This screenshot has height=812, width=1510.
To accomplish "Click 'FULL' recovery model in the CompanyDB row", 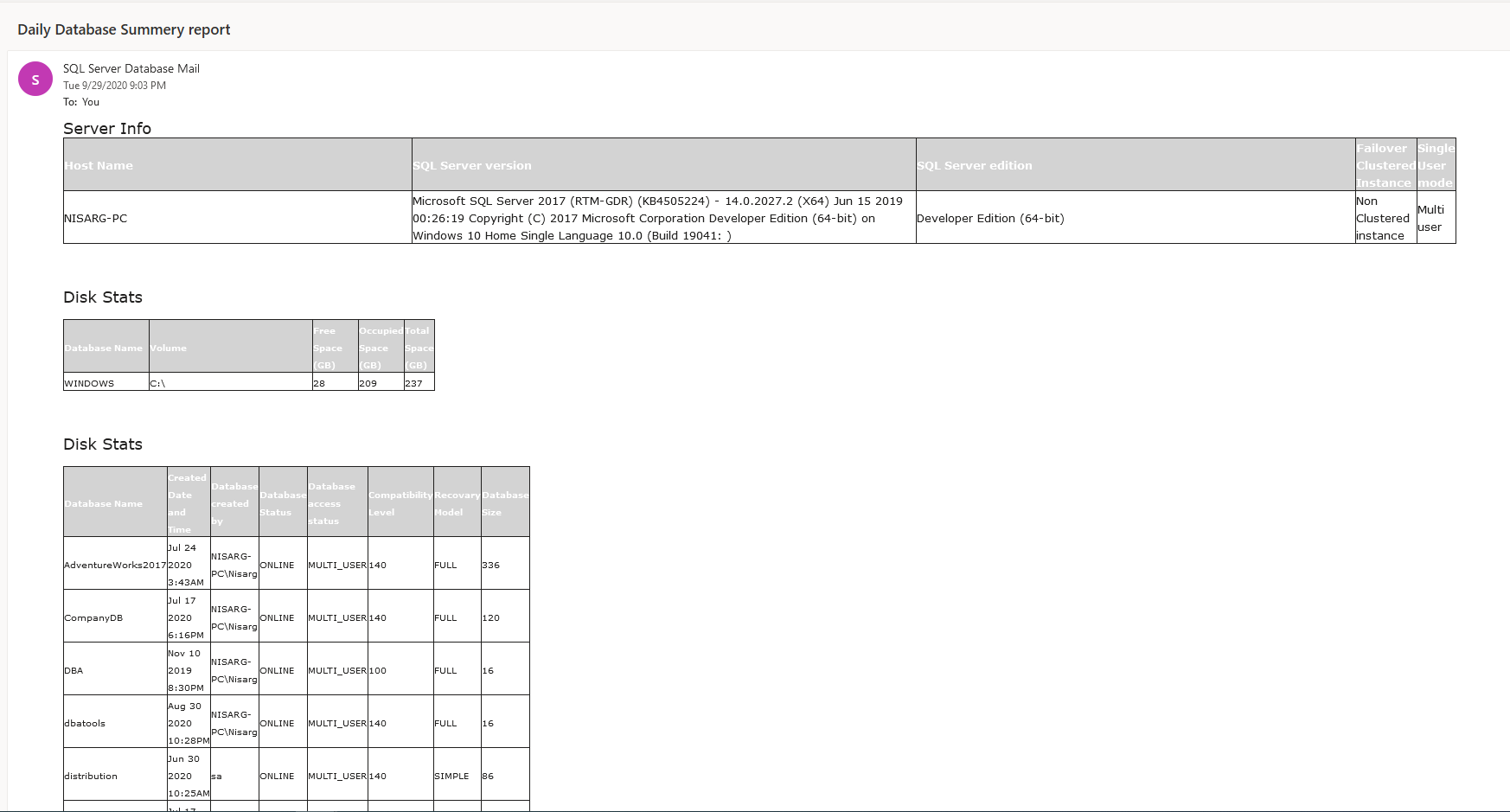I will click(x=457, y=617).
